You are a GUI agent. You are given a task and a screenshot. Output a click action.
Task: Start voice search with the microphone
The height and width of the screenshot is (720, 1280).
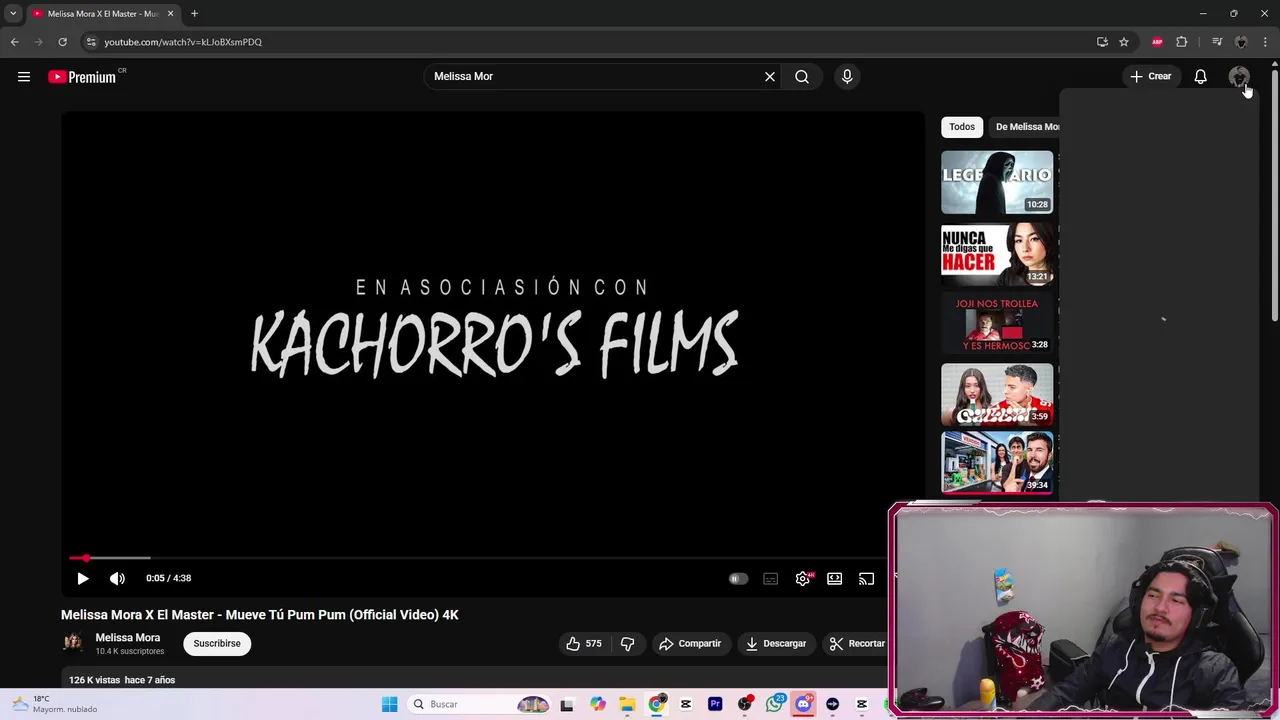(847, 76)
